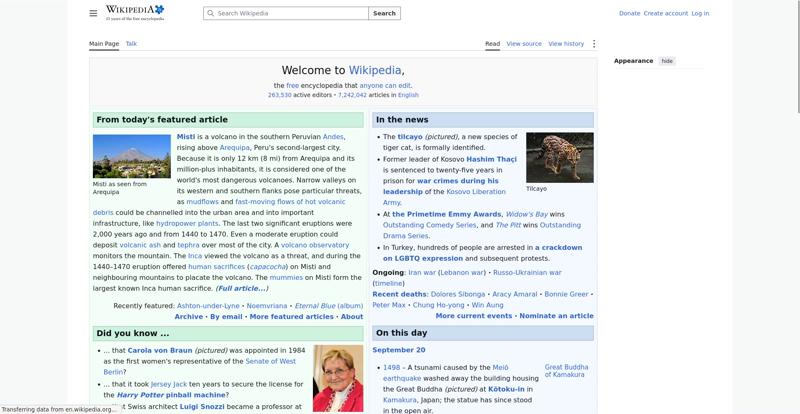Open the Outstanding Comedy Series link
The width and height of the screenshot is (800, 414).
pyautogui.click(x=430, y=225)
